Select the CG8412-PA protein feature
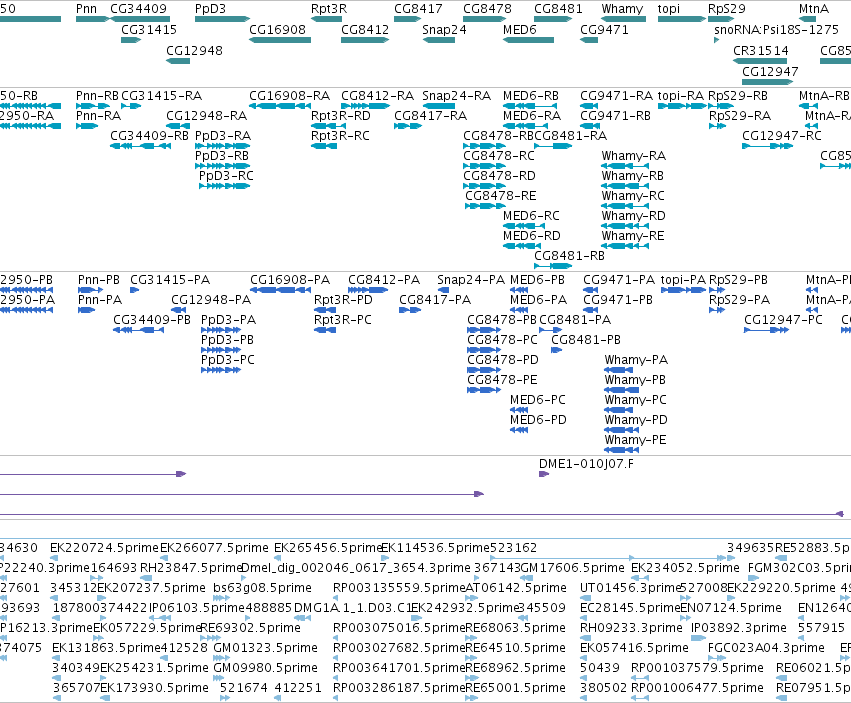 (x=368, y=290)
